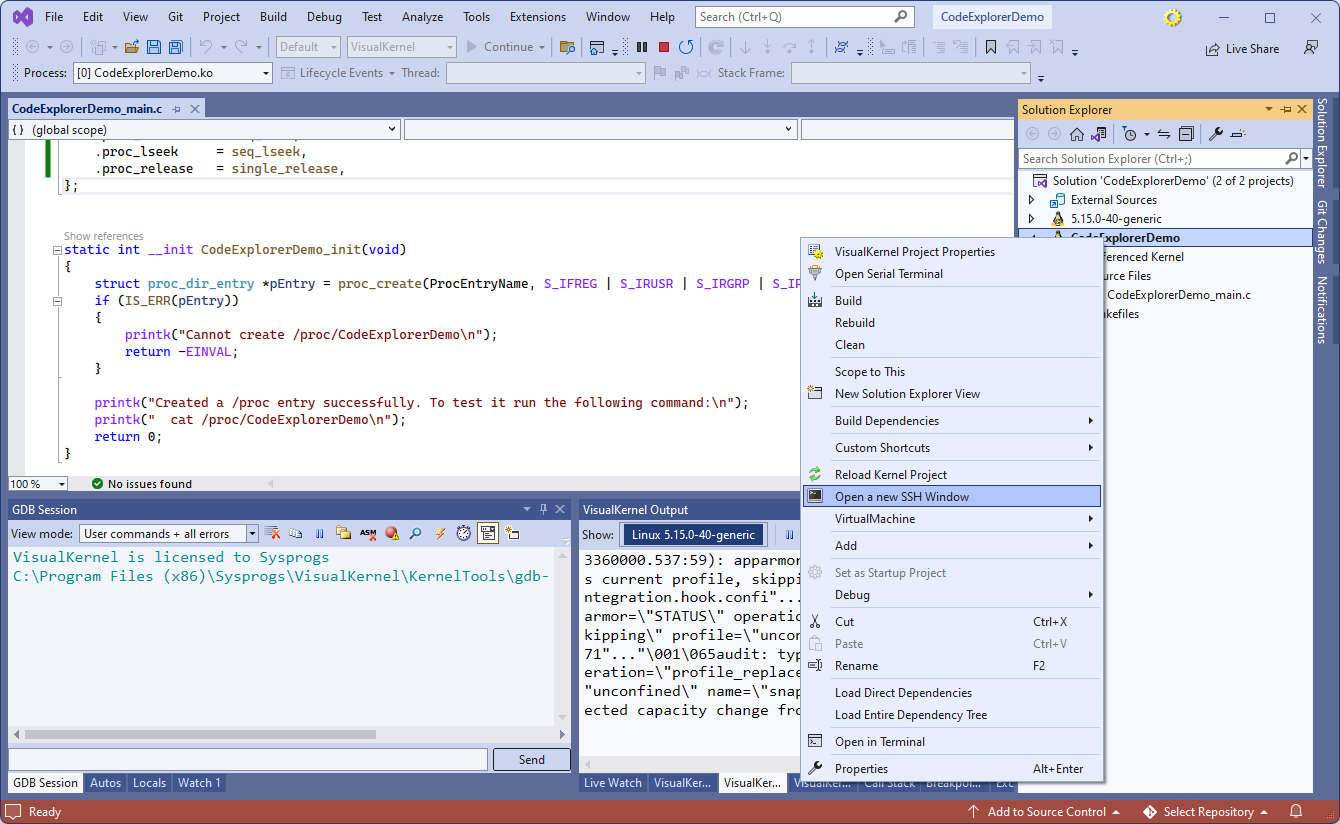Click the pause icon in VisualKernel Output toolbar
Screen dimensions: 1340x824
click(789, 534)
